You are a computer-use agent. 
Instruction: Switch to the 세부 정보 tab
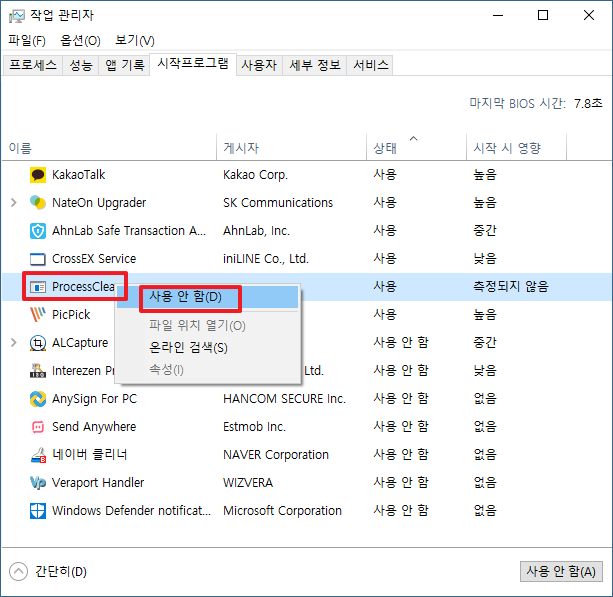coord(315,65)
